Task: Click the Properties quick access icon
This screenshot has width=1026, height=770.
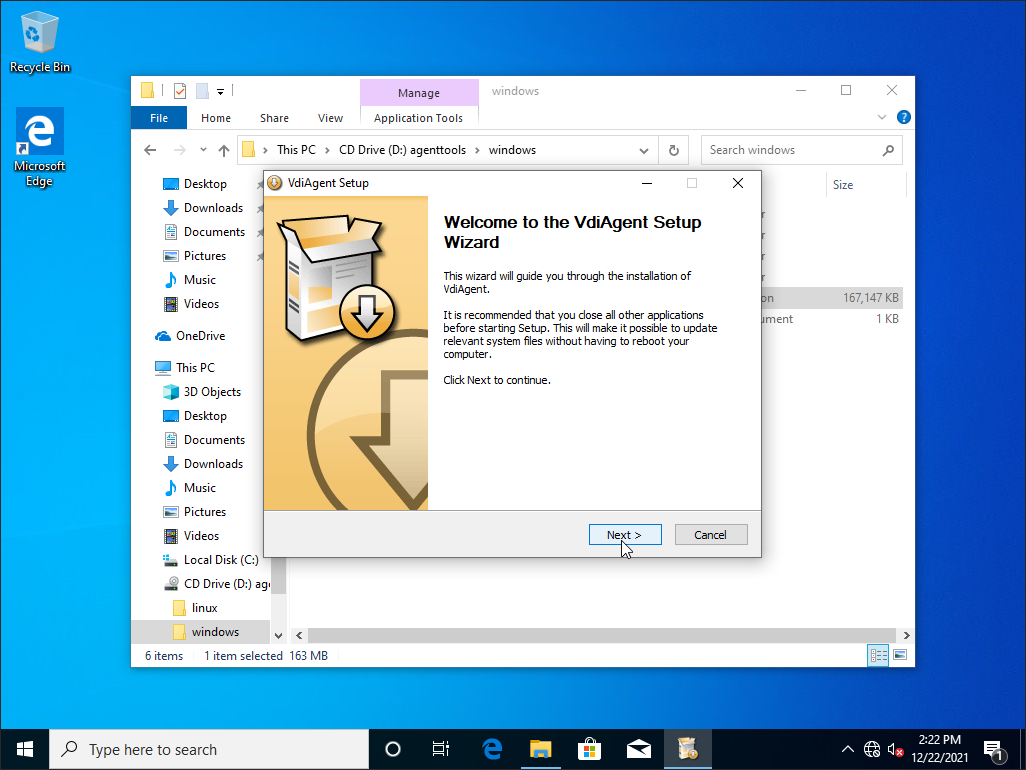Action: click(x=180, y=91)
